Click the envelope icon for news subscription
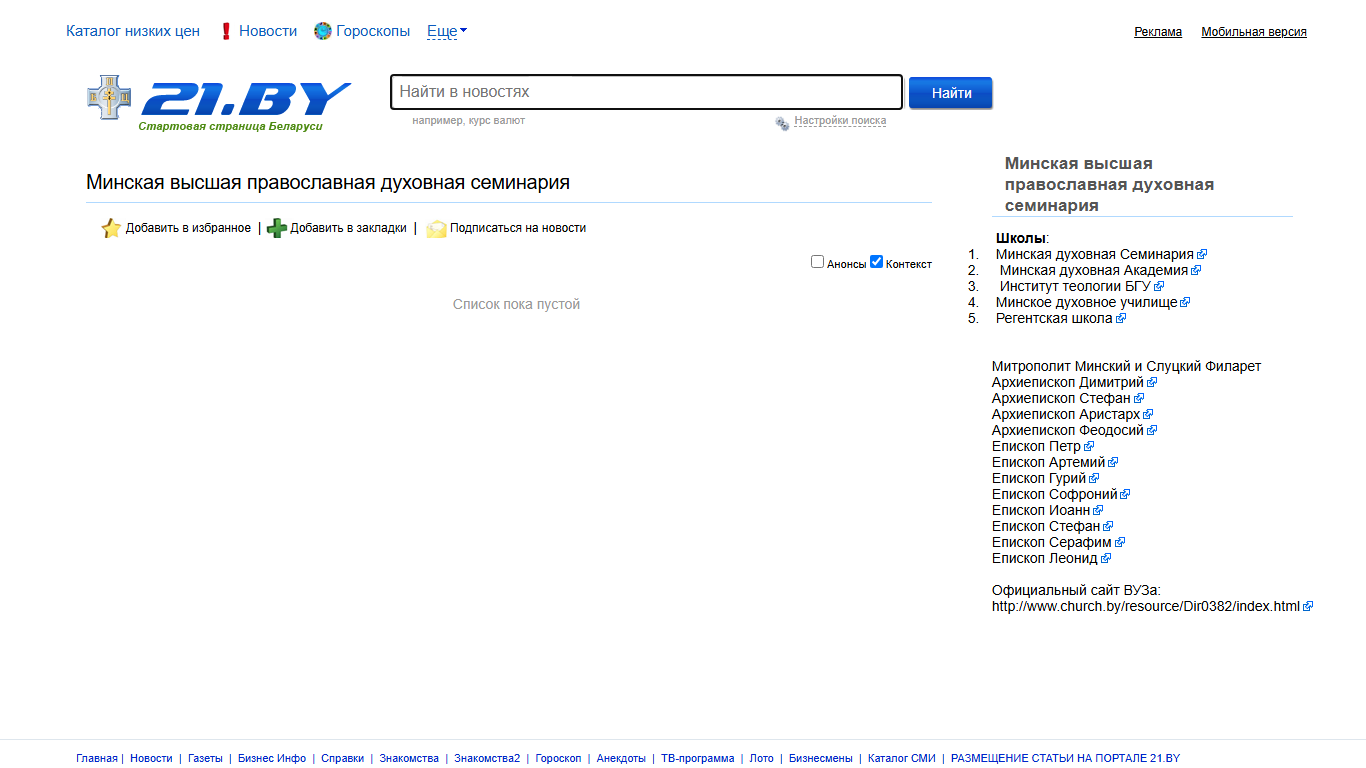 coord(436,228)
